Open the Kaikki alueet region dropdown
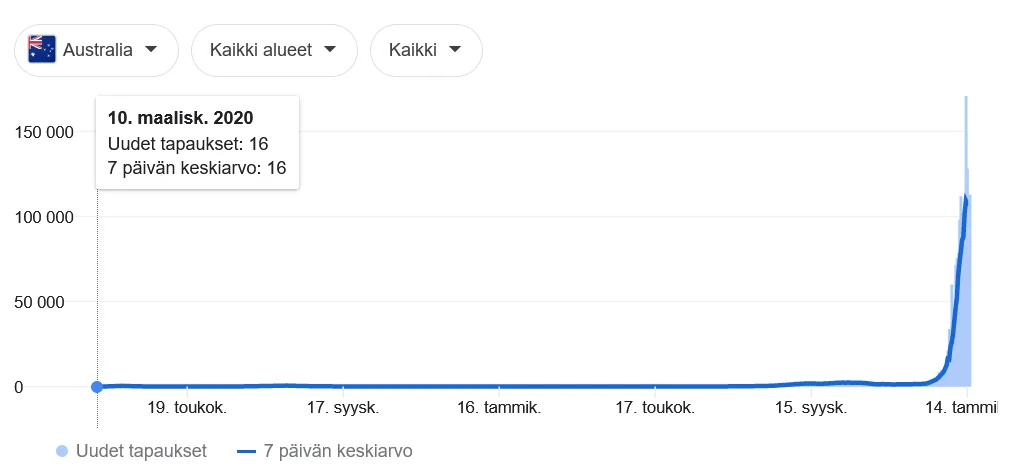The image size is (1009, 472). (x=274, y=49)
